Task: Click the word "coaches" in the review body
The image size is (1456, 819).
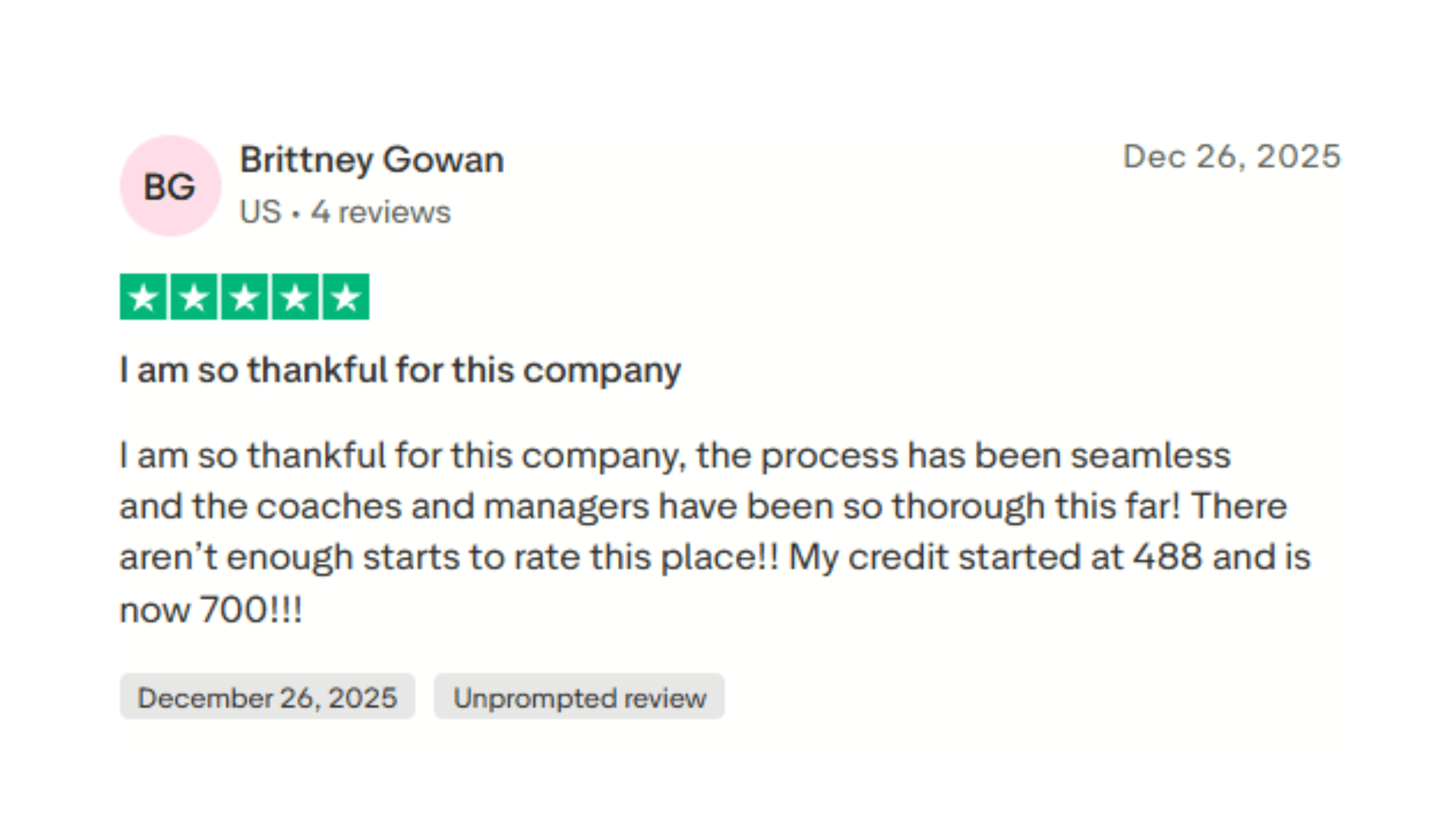Action: pyautogui.click(x=329, y=507)
